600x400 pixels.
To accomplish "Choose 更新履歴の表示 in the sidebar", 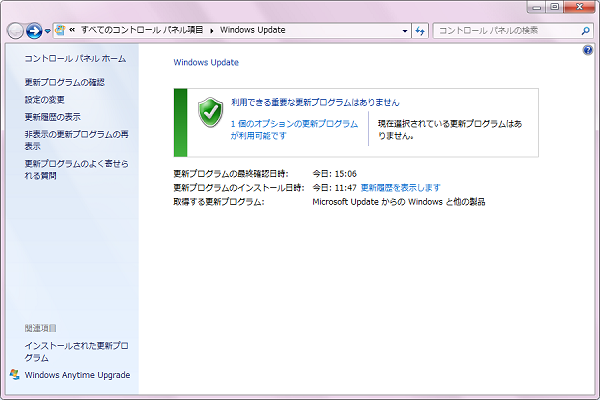I will point(52,116).
